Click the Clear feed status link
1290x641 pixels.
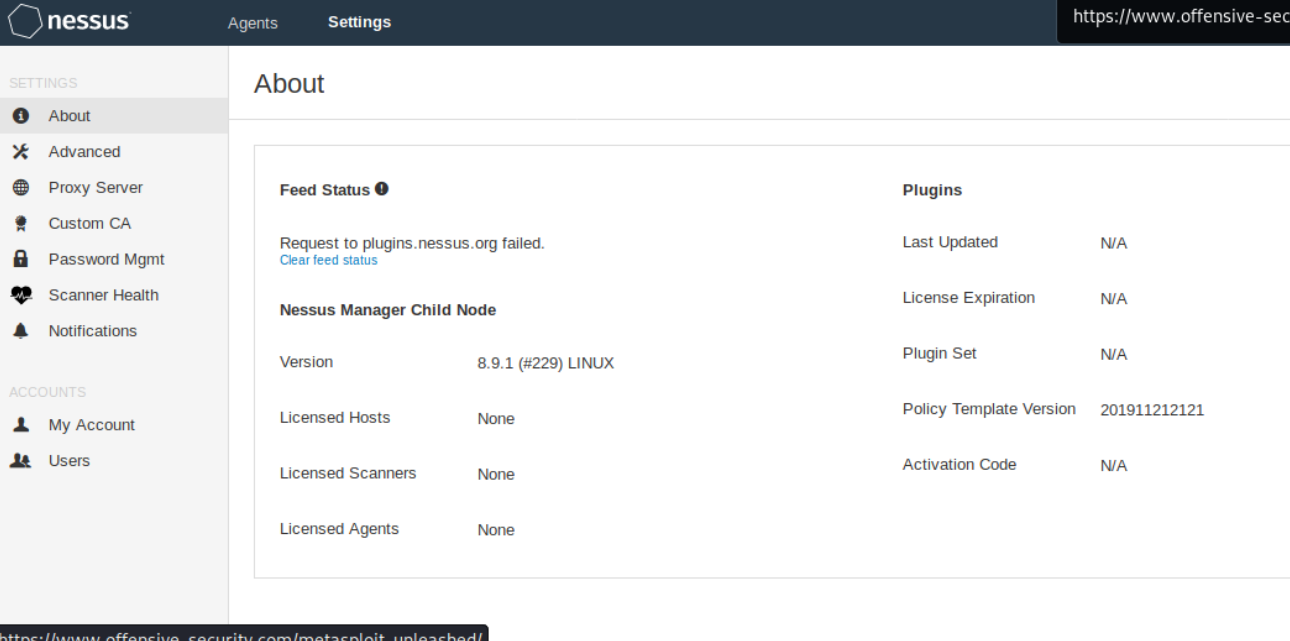(328, 261)
